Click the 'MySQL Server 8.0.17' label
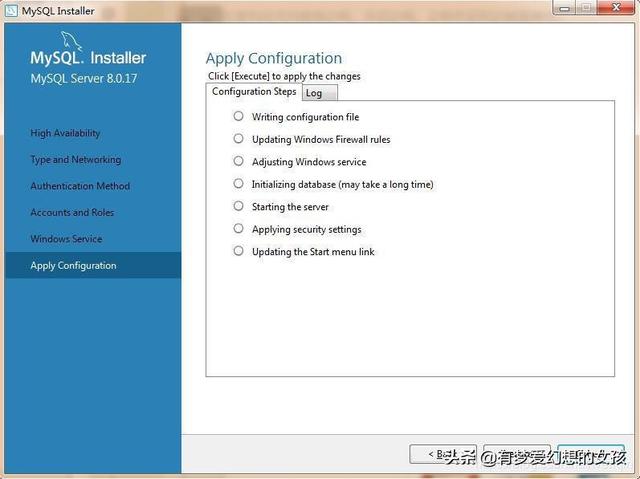Image resolution: width=640 pixels, height=479 pixels. pos(84,78)
